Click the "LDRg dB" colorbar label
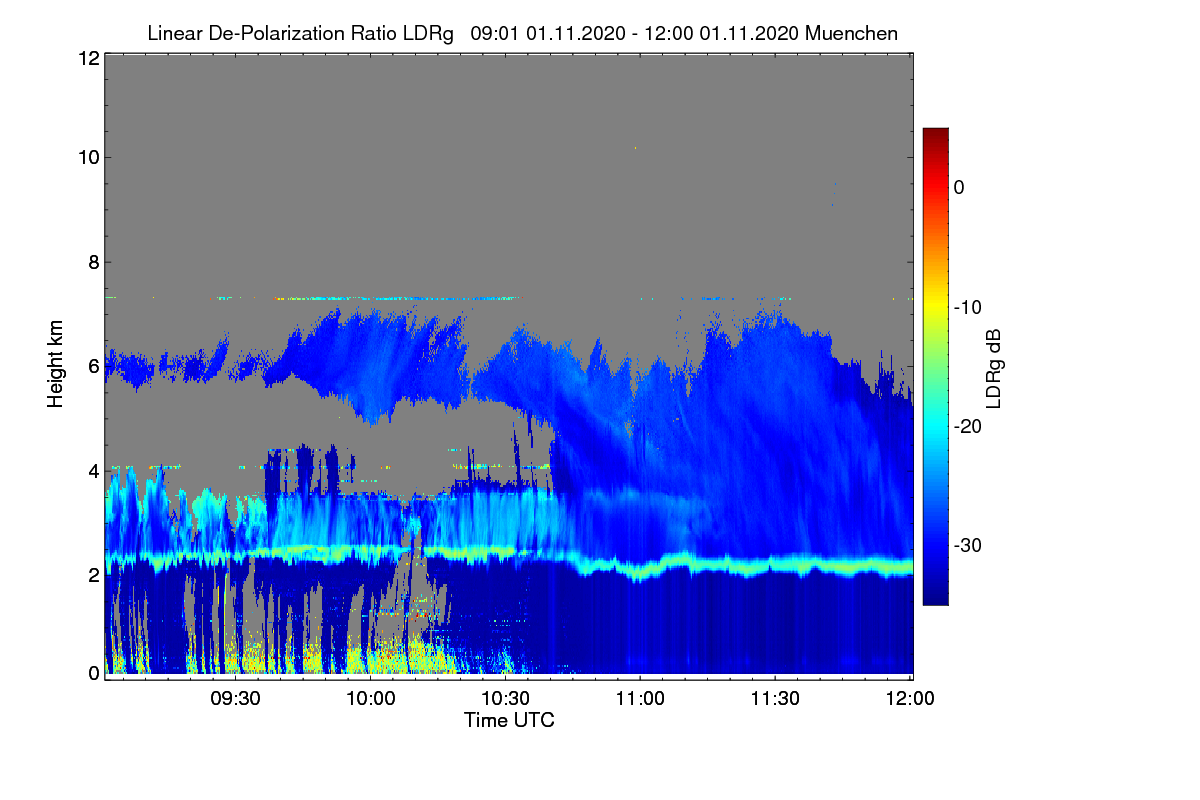 pos(994,367)
